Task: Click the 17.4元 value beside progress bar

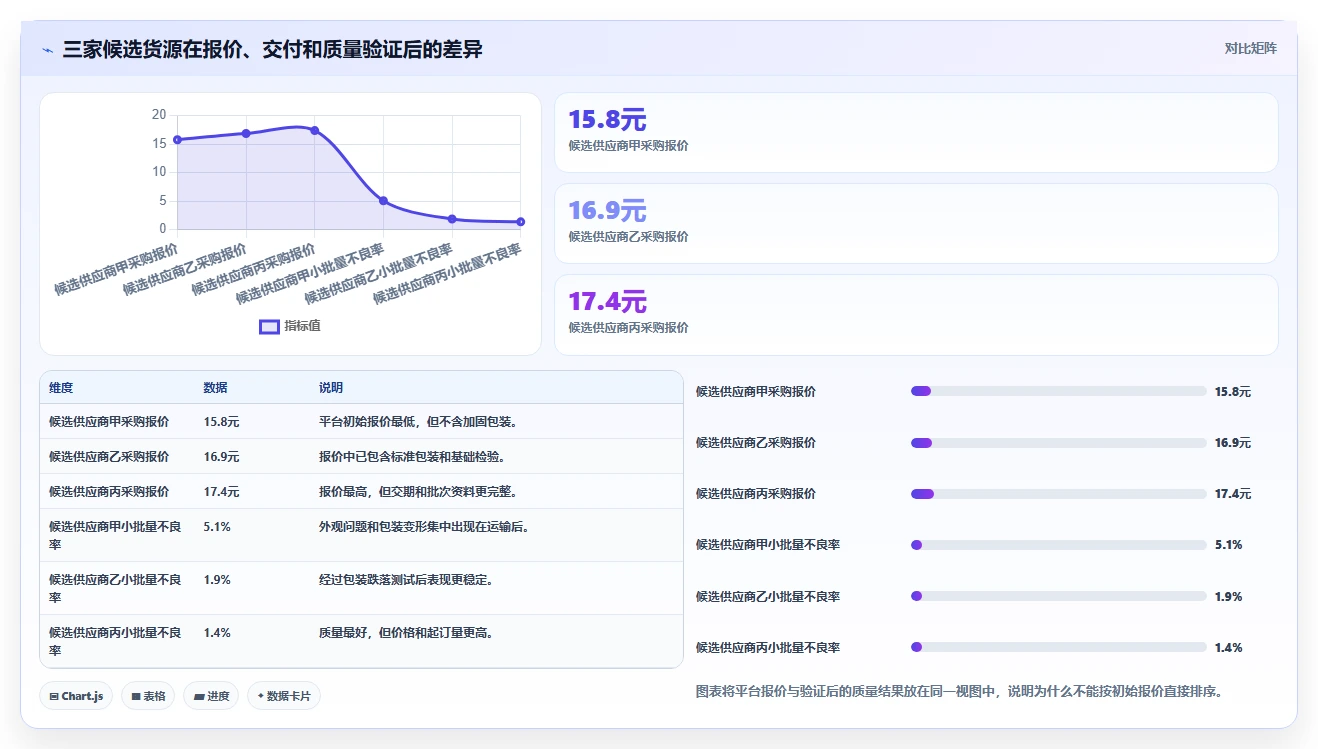Action: point(1233,494)
